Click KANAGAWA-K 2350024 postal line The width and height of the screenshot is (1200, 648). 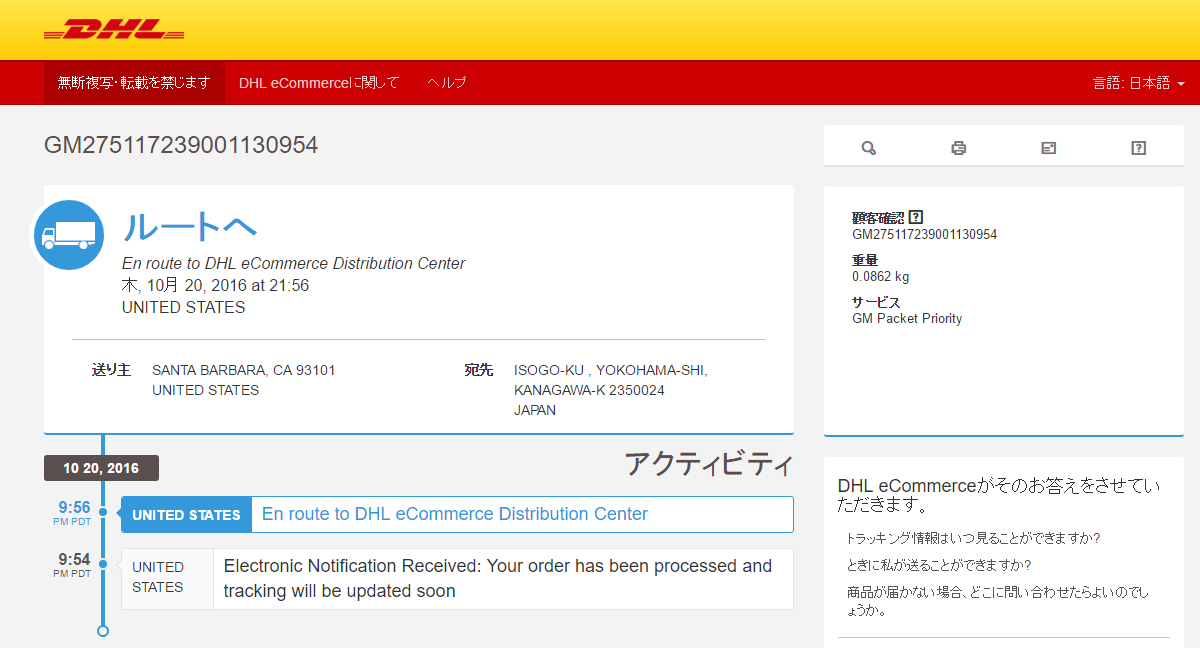(x=589, y=390)
